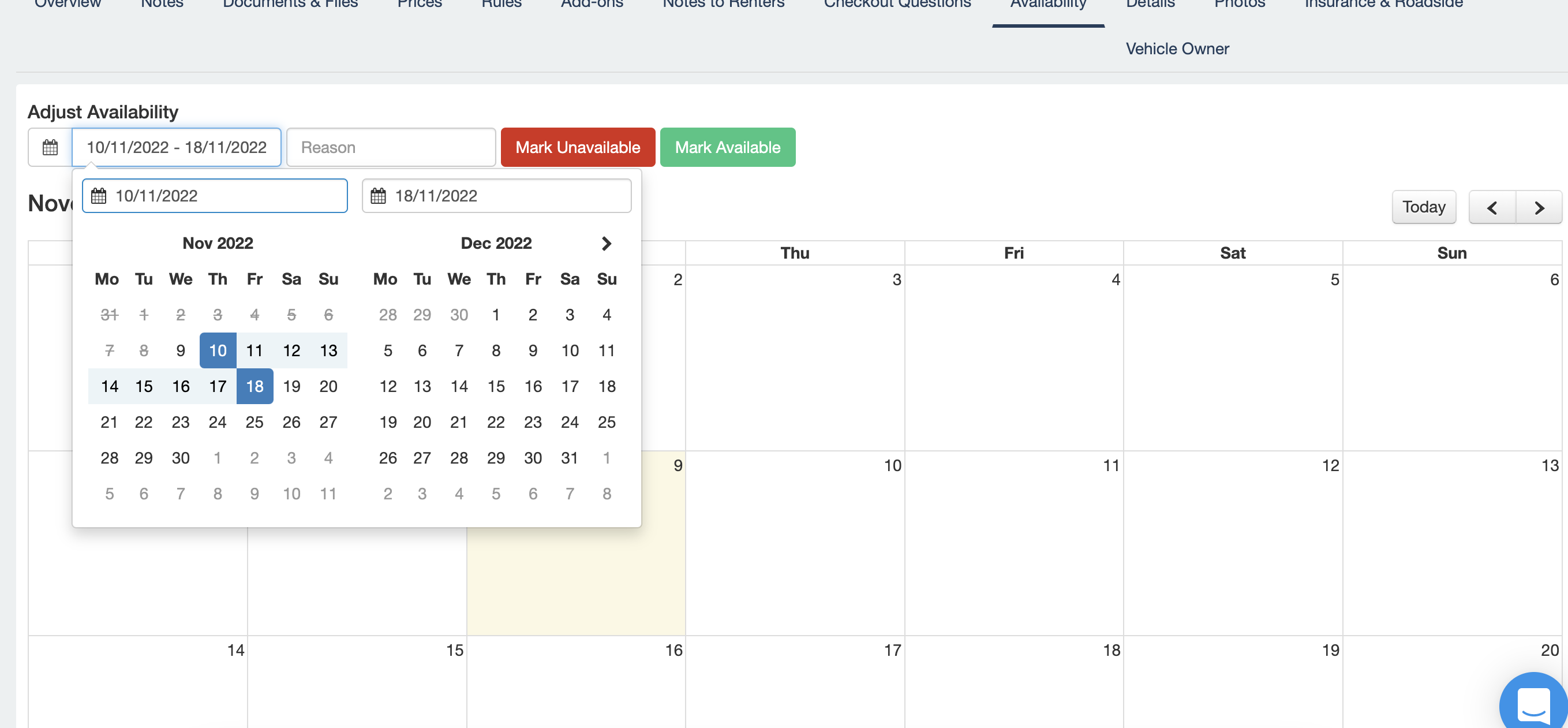Open the Vehicle Owner tab
Screen dimensions: 1568x728
pos(1177,48)
